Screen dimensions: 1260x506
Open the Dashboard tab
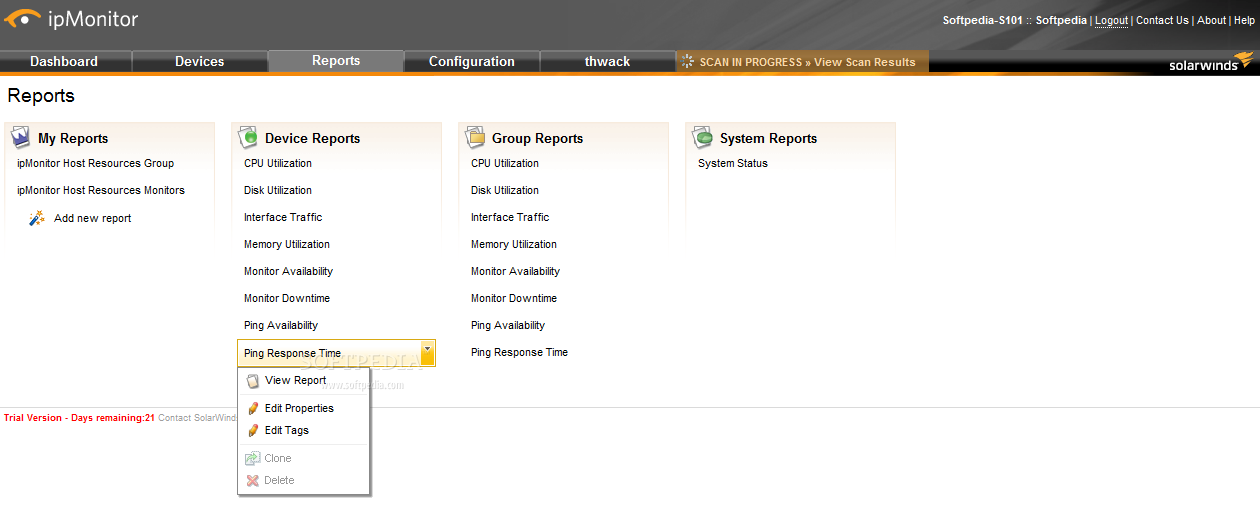coord(64,61)
